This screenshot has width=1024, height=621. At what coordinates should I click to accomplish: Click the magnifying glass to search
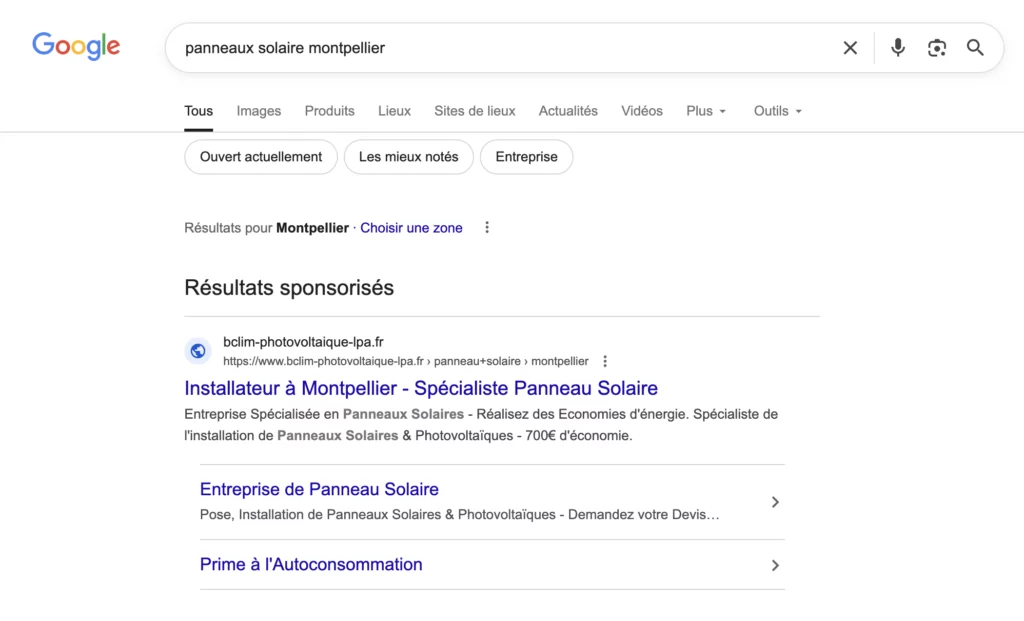point(975,47)
